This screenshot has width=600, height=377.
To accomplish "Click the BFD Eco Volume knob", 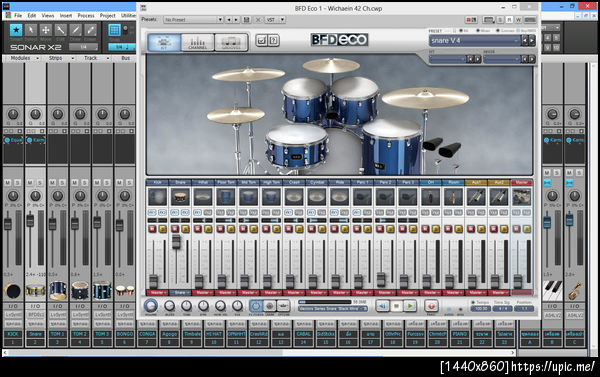I will click(151, 306).
